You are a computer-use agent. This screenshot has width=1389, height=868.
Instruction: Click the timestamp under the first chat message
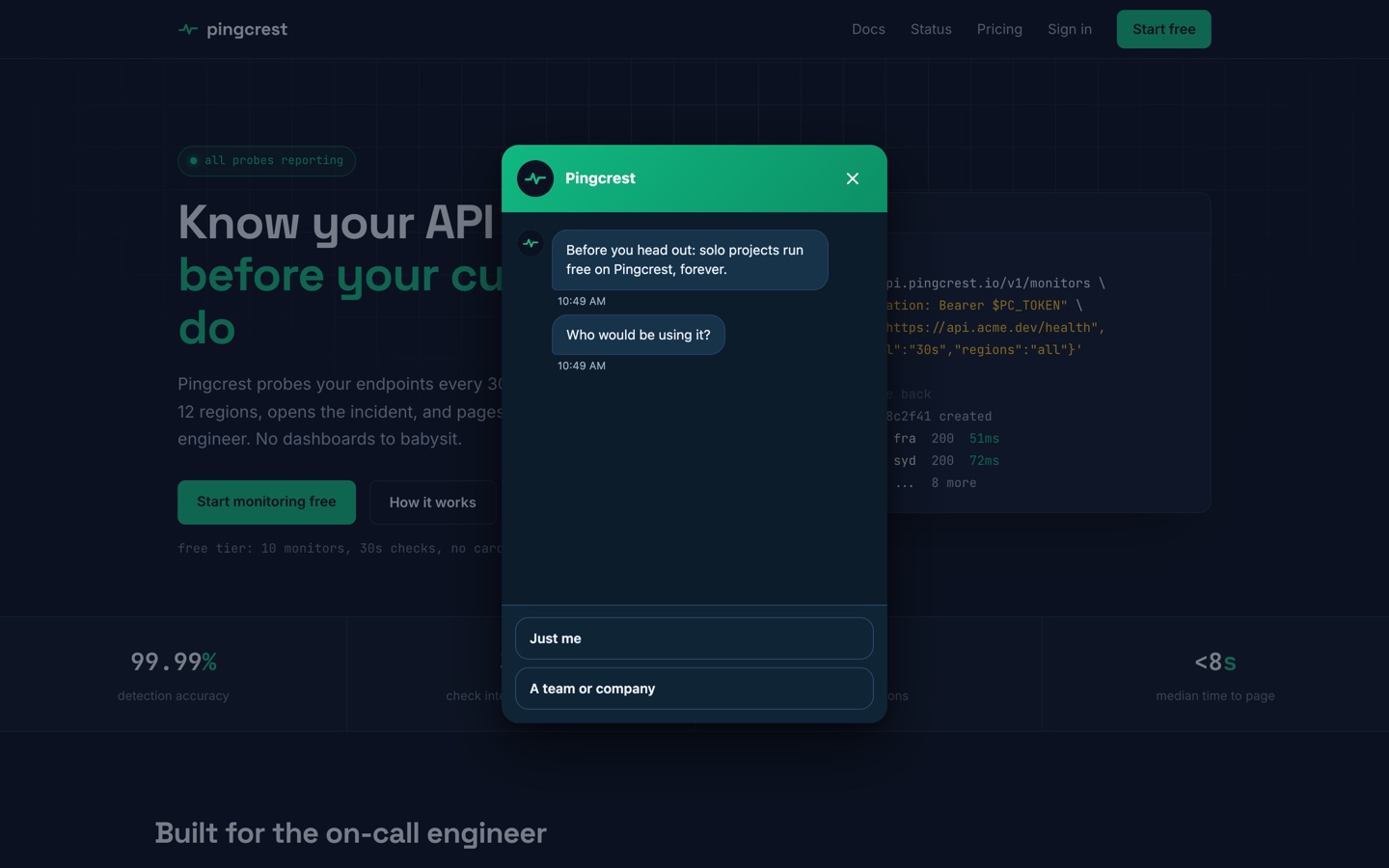coord(582,301)
